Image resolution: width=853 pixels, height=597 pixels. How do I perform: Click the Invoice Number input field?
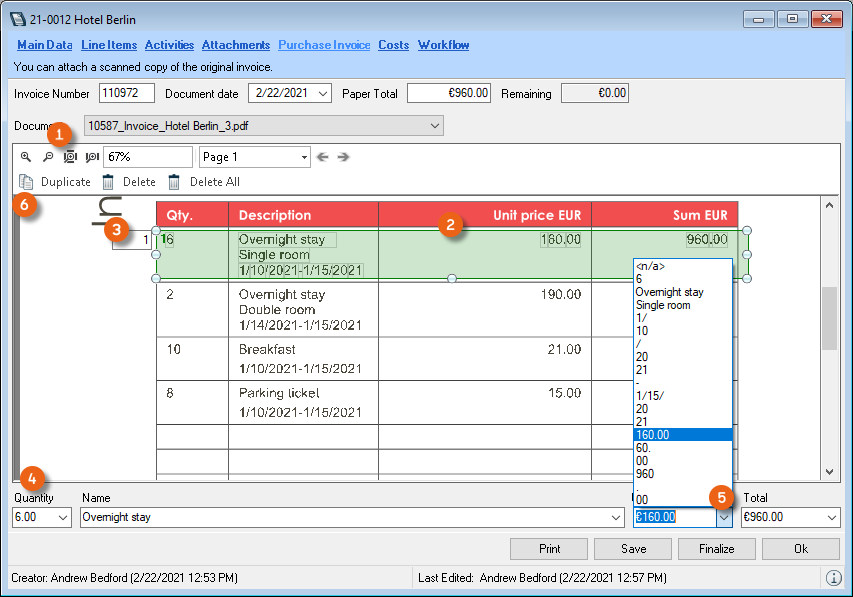pos(127,93)
